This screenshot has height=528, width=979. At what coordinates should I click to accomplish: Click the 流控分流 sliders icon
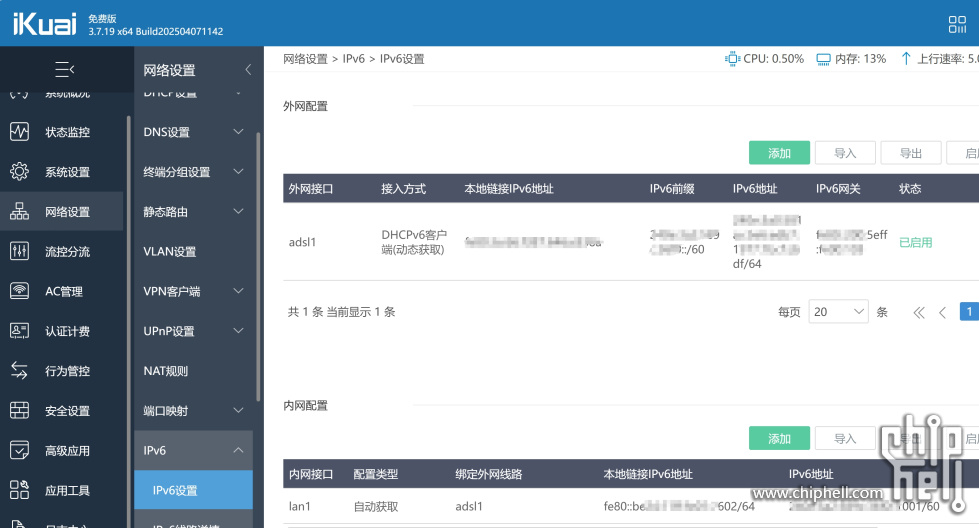[19, 252]
